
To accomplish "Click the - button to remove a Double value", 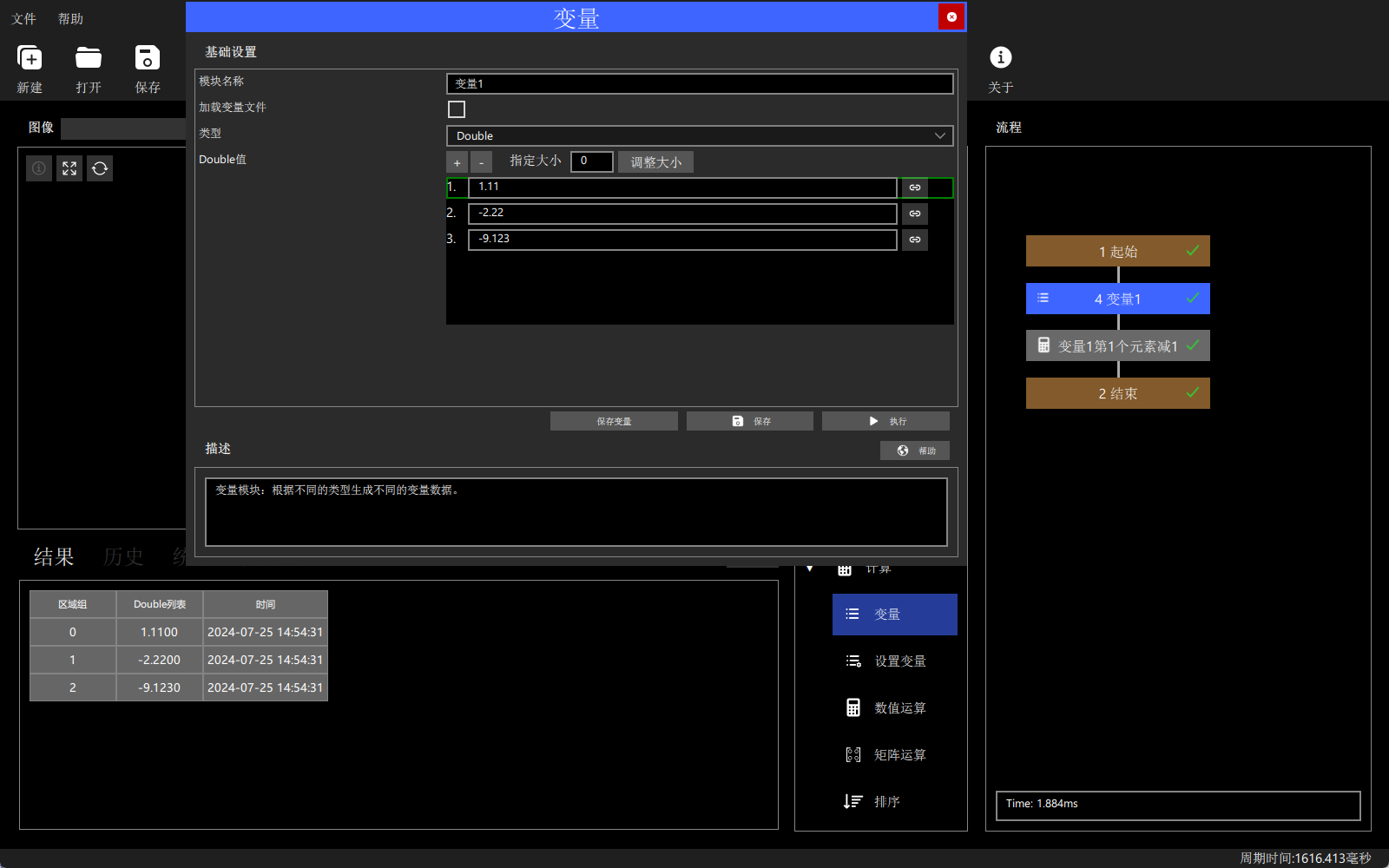I will point(481,162).
